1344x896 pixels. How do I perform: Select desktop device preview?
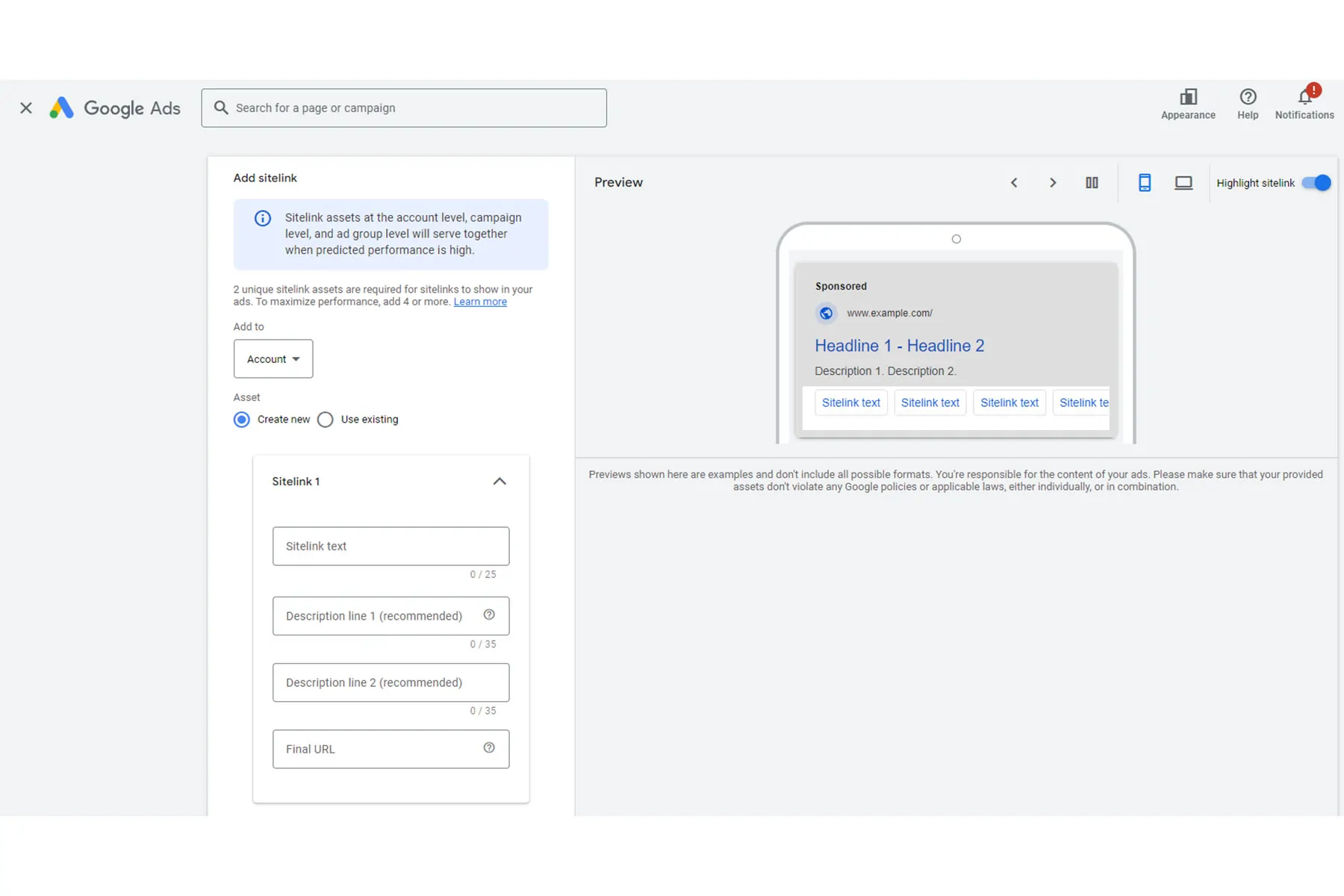[x=1183, y=183]
